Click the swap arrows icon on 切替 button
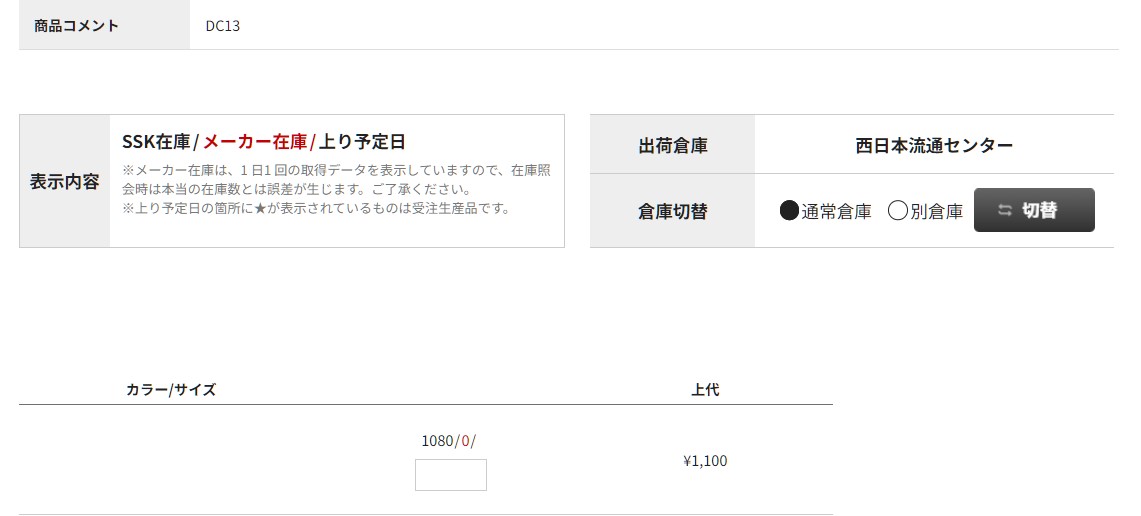This screenshot has height=516, width=1141. pyautogui.click(x=1005, y=210)
